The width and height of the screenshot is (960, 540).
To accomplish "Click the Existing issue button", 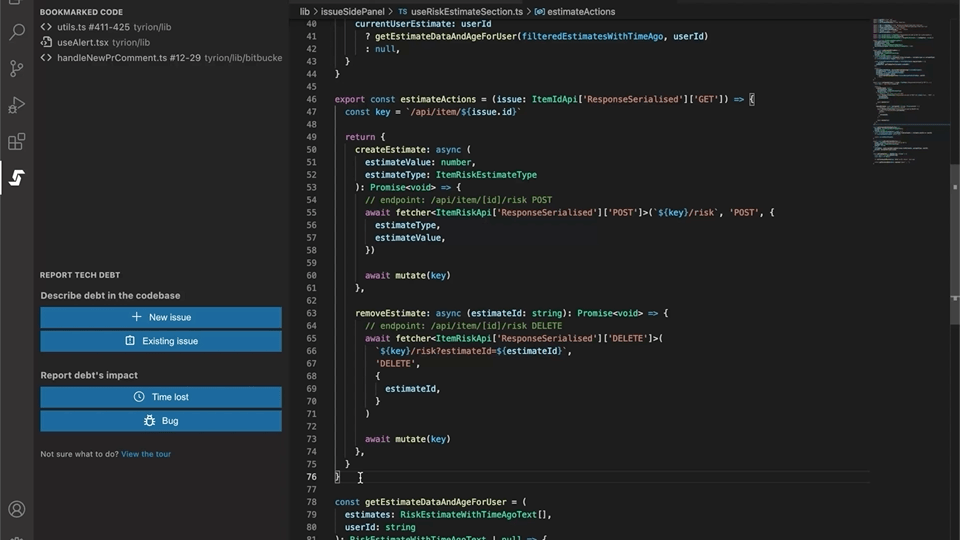I will coord(161,341).
